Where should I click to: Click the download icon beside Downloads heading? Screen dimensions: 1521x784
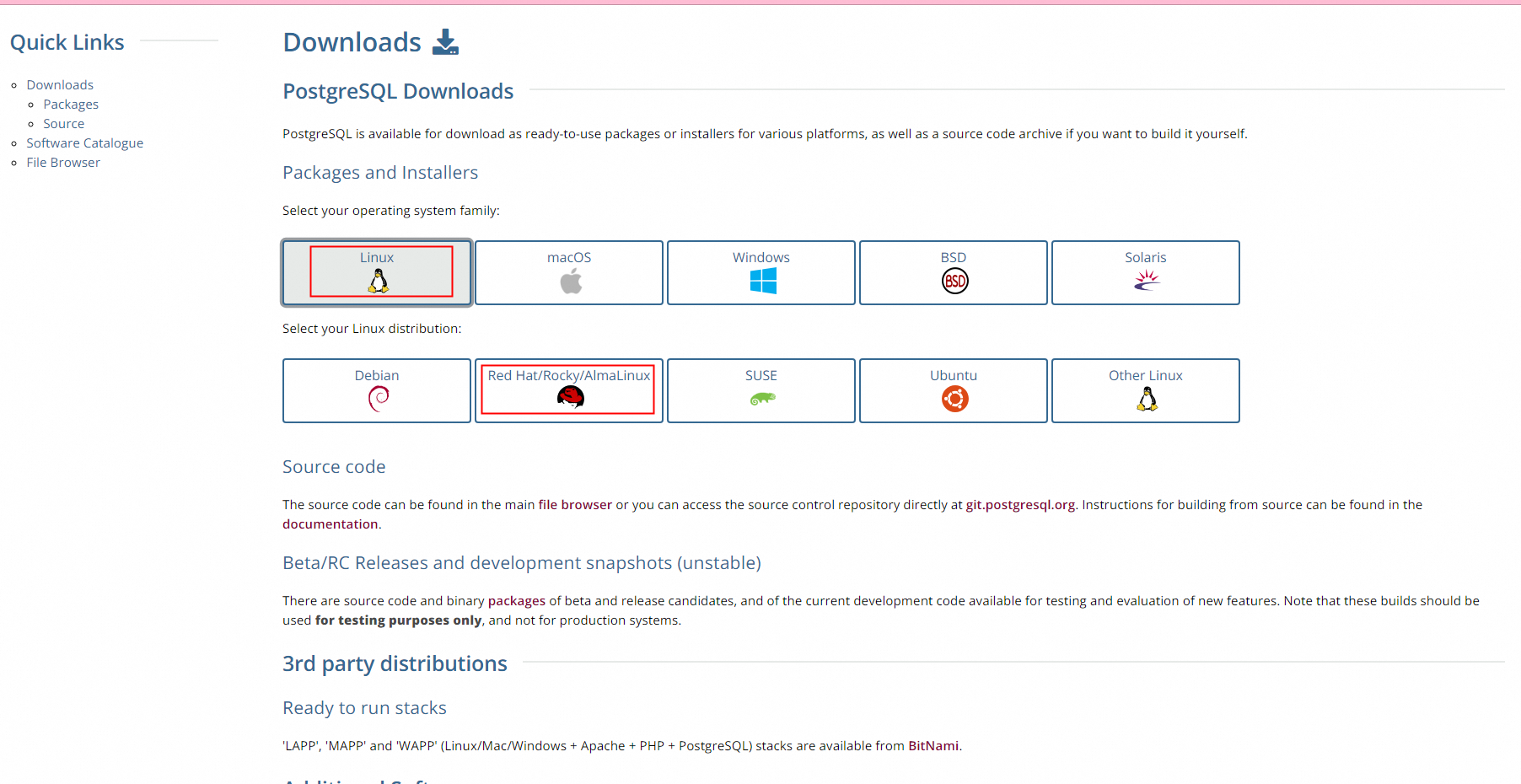click(445, 41)
